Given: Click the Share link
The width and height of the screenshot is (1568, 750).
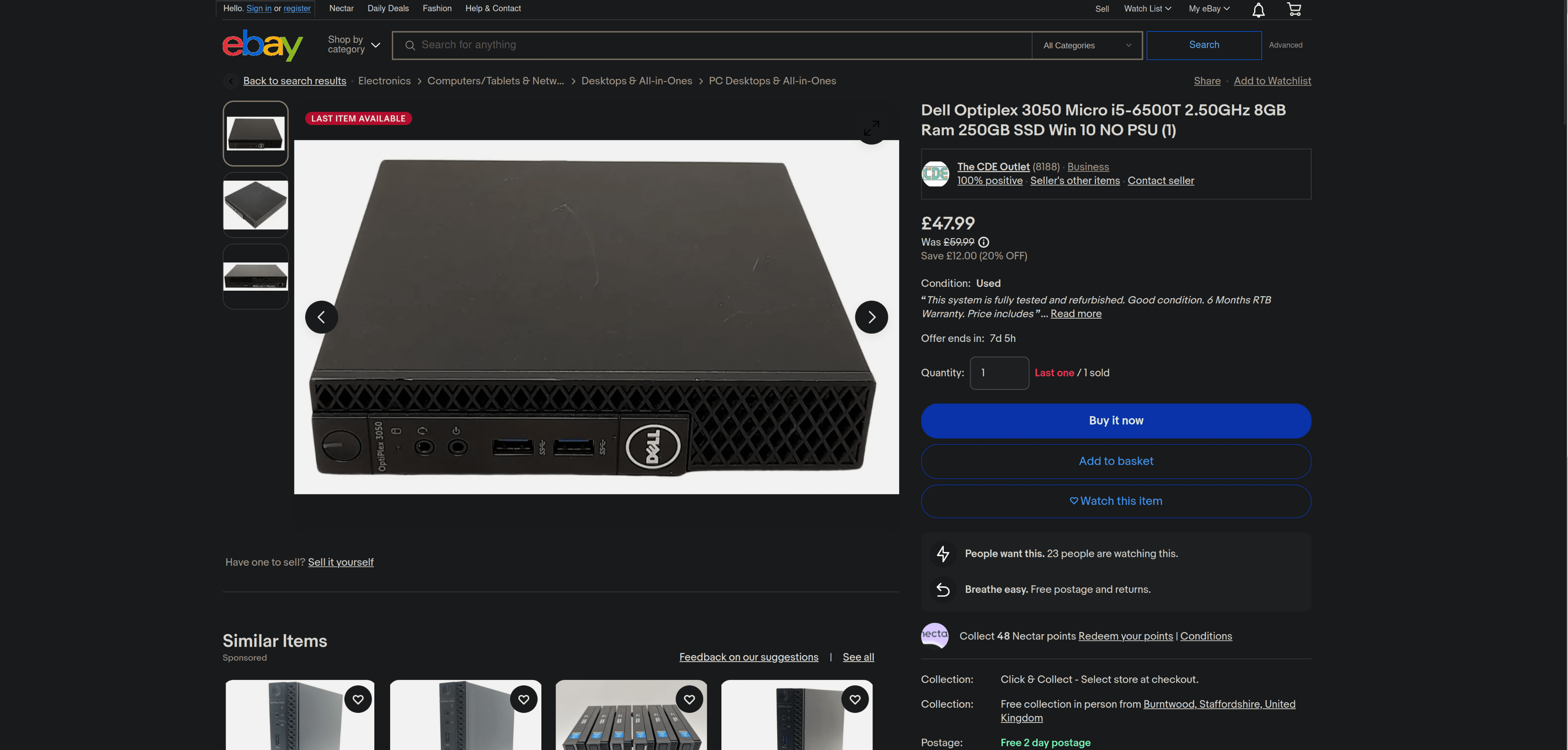Looking at the screenshot, I should 1207,81.
